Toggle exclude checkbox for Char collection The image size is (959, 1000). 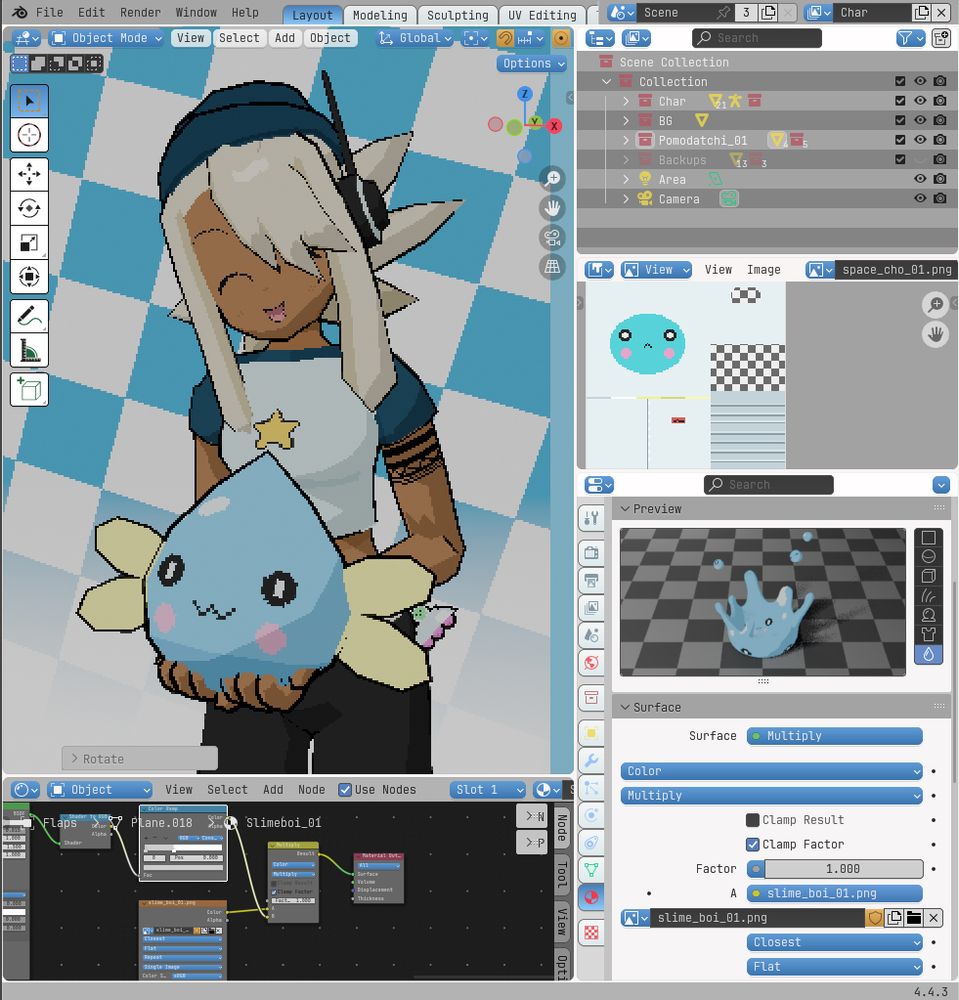pos(900,101)
